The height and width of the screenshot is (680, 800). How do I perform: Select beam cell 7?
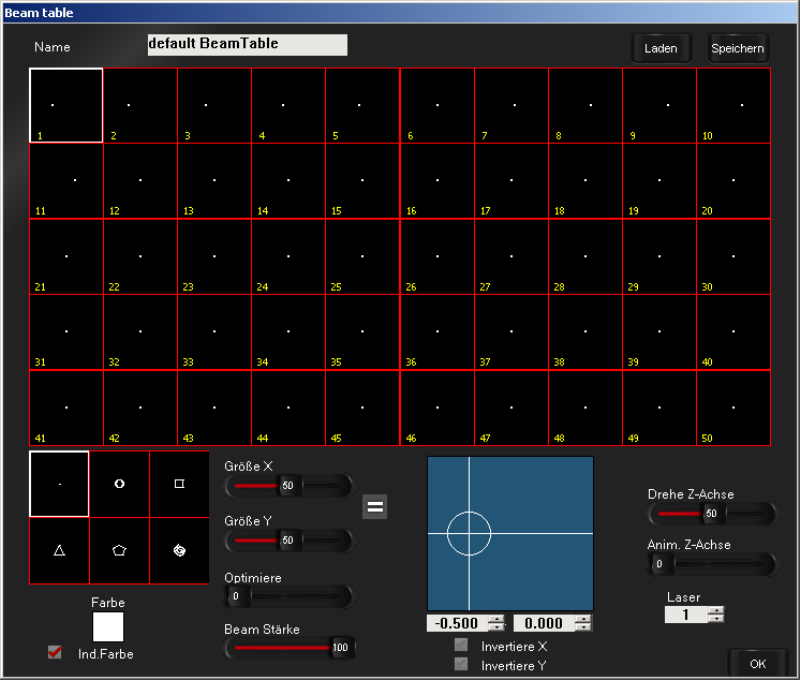512,105
